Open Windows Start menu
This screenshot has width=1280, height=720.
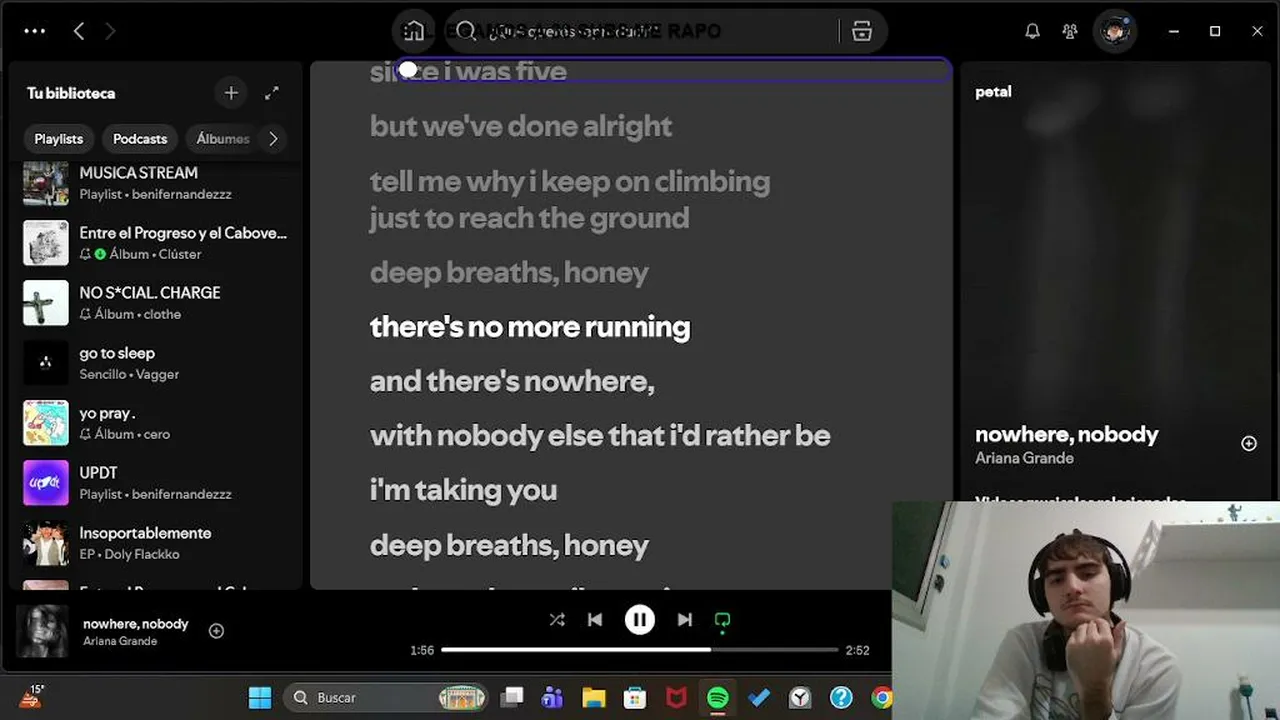coord(260,698)
